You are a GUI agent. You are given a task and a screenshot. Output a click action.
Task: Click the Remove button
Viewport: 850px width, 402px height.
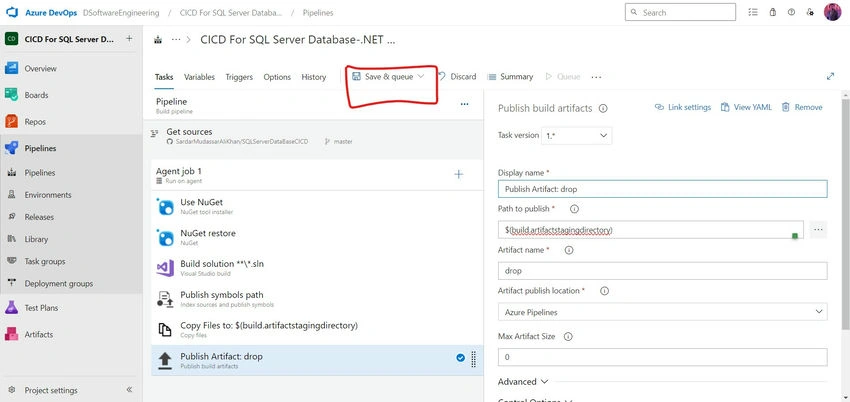(x=802, y=107)
